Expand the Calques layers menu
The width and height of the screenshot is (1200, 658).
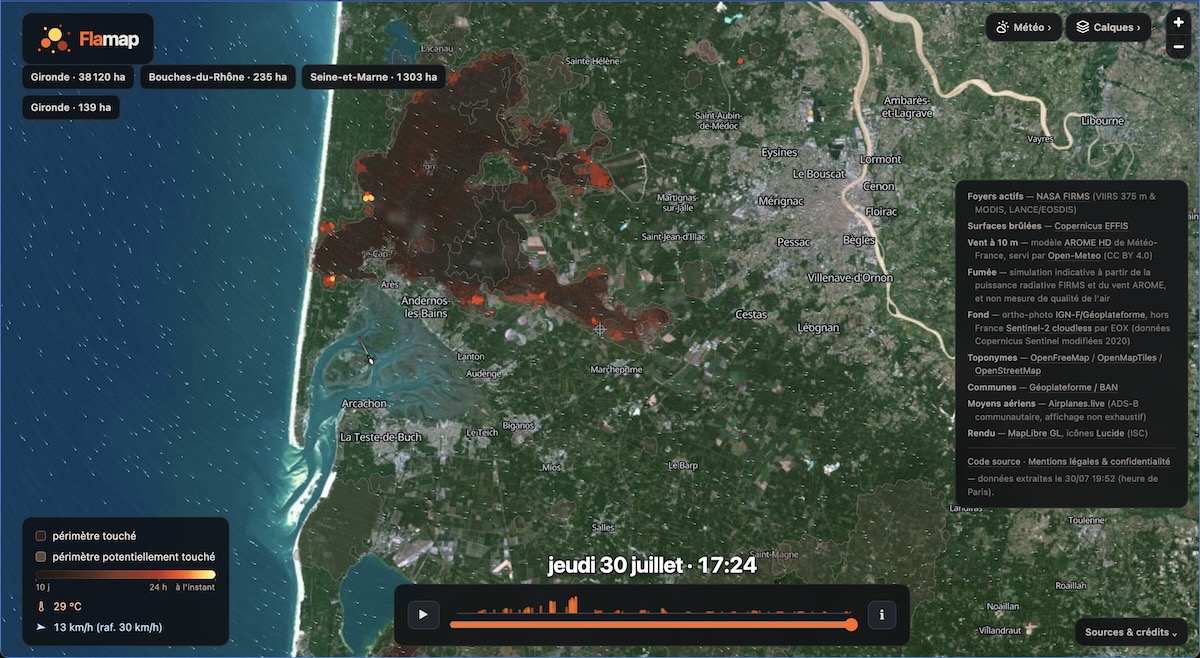(1108, 28)
